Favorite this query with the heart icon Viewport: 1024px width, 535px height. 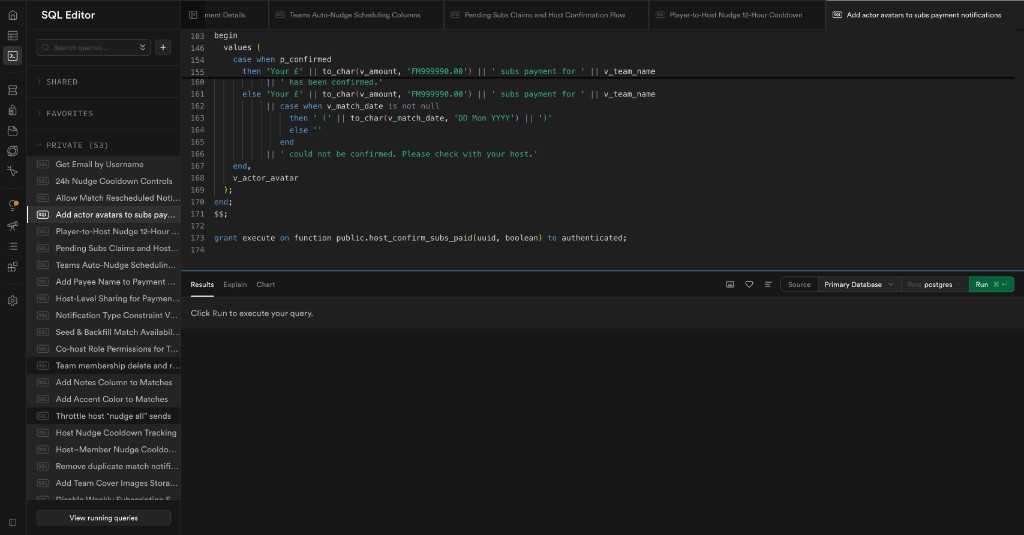[x=749, y=284]
